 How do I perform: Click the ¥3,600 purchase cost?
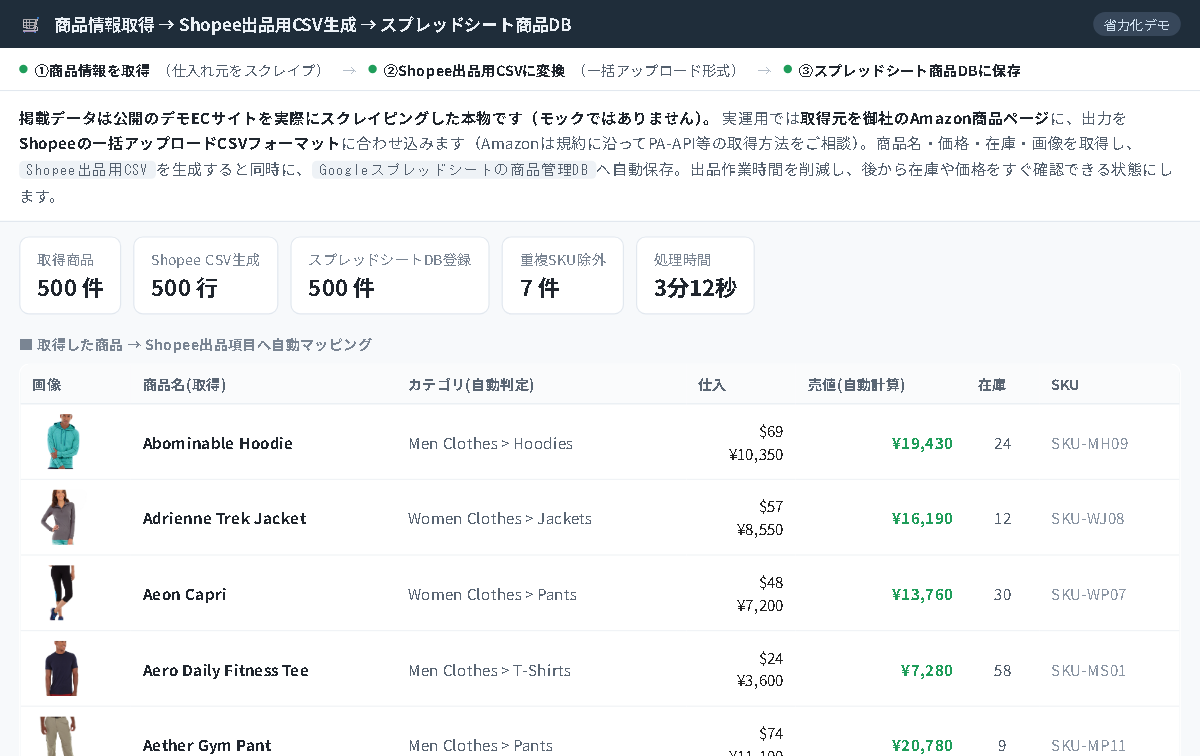[760, 680]
